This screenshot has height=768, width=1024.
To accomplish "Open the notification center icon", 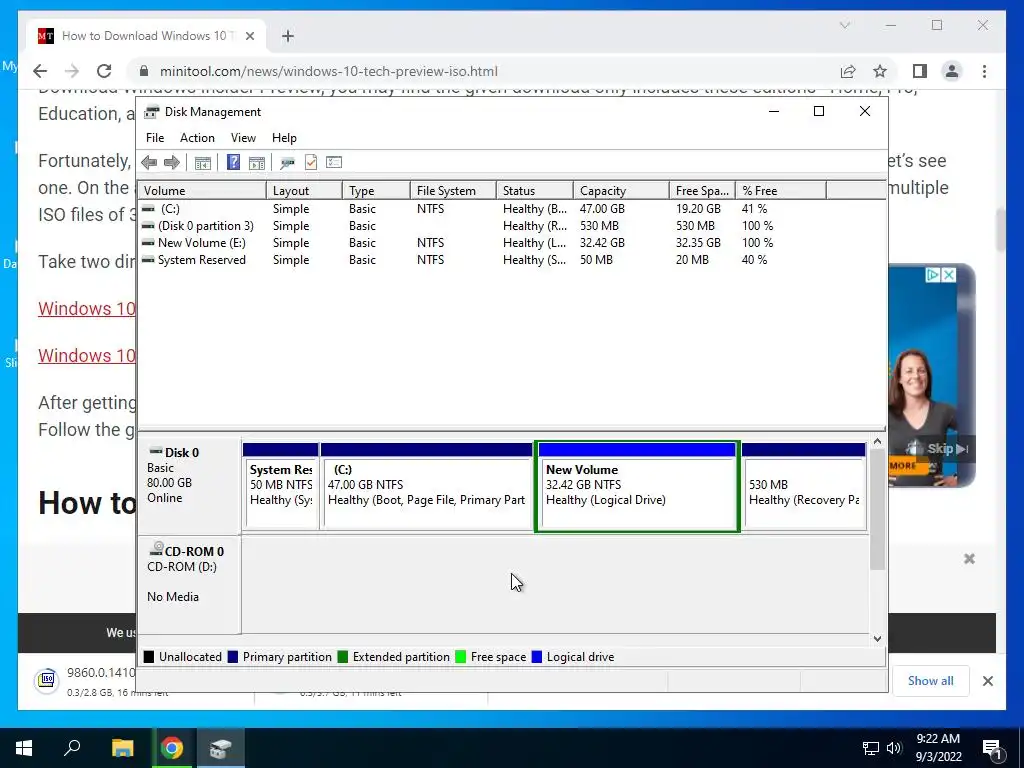I will coord(992,748).
